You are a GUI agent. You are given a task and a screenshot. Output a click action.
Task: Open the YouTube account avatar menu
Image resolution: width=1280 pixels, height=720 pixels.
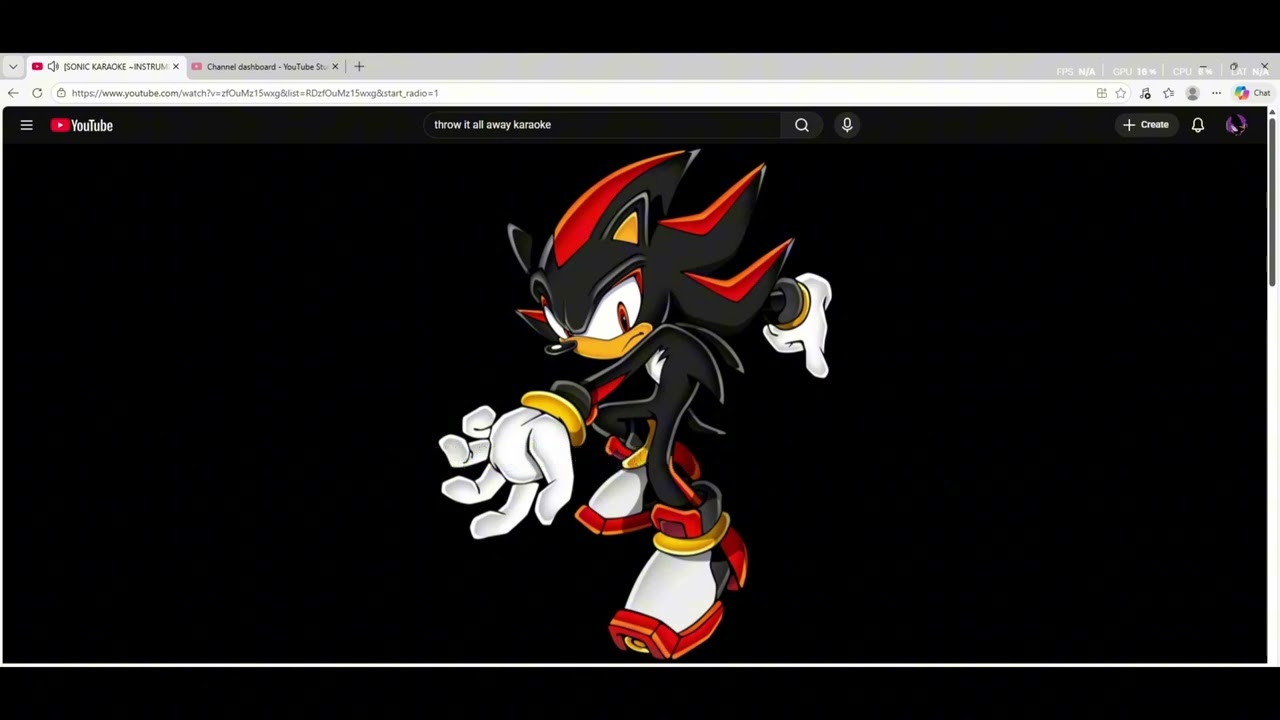click(1236, 125)
